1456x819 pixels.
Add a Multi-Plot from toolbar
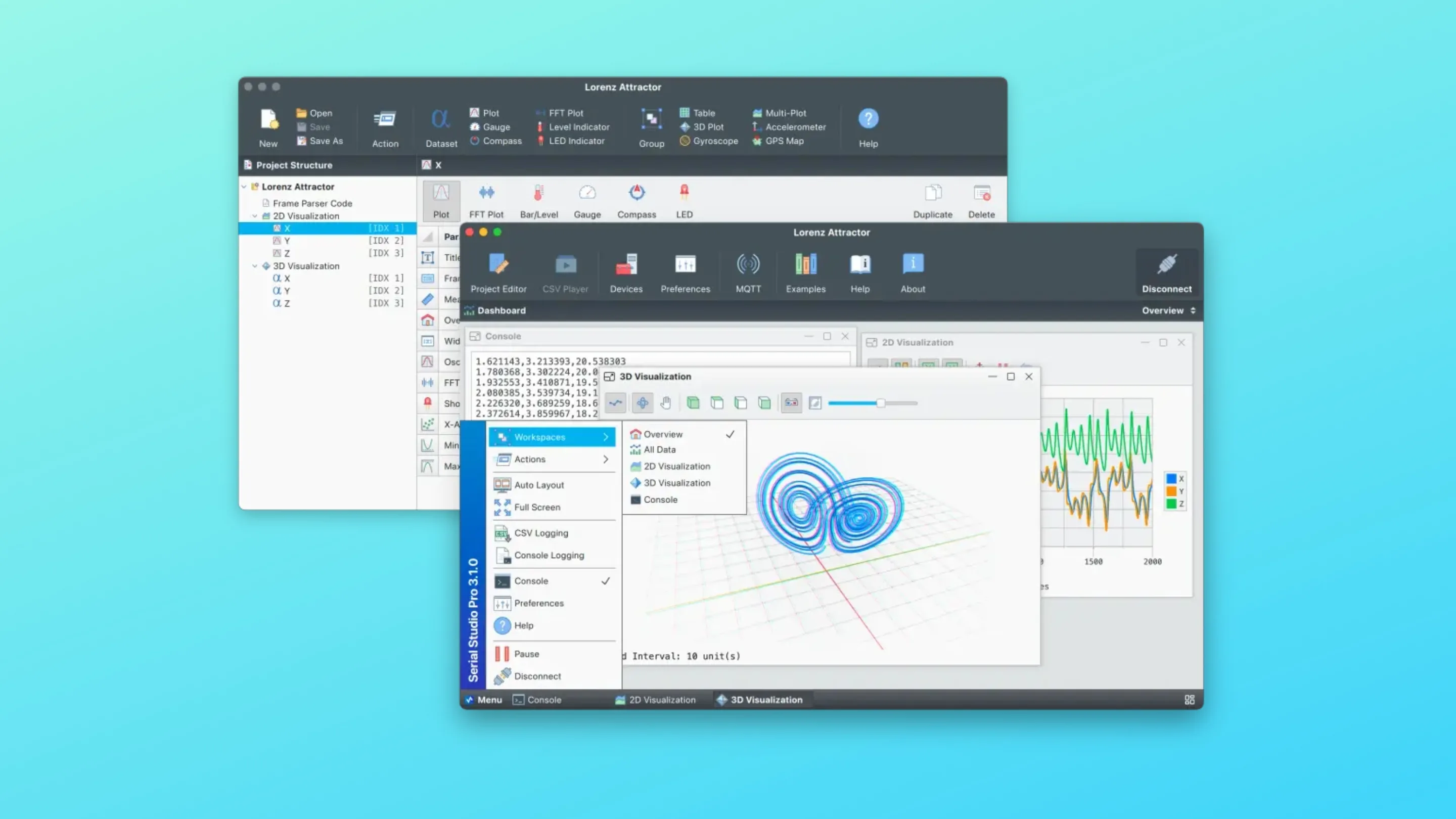779,113
